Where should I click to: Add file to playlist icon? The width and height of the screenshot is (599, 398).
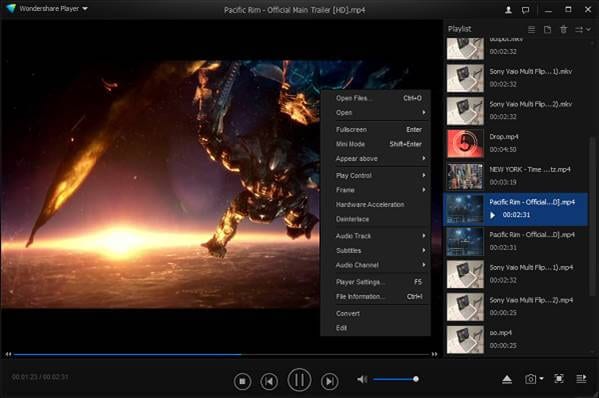547,29
